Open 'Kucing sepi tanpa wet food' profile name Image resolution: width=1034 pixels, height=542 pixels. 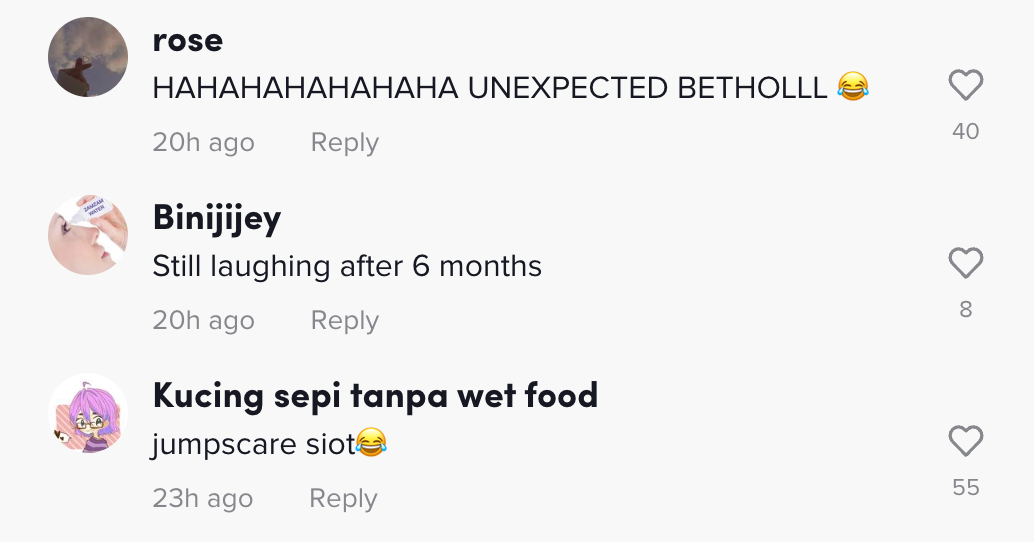[x=375, y=396]
